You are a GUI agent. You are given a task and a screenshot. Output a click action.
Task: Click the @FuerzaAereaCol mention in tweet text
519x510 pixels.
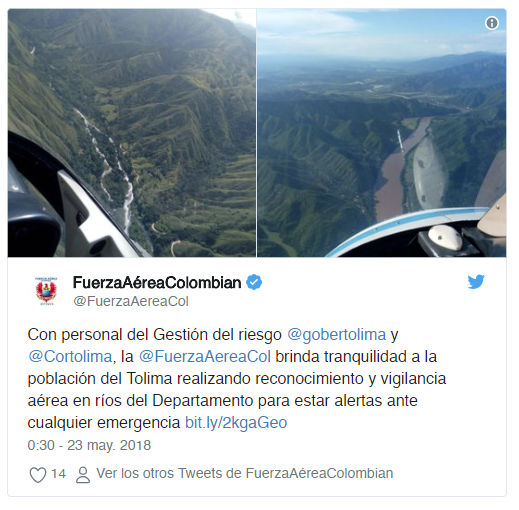pyautogui.click(x=204, y=356)
